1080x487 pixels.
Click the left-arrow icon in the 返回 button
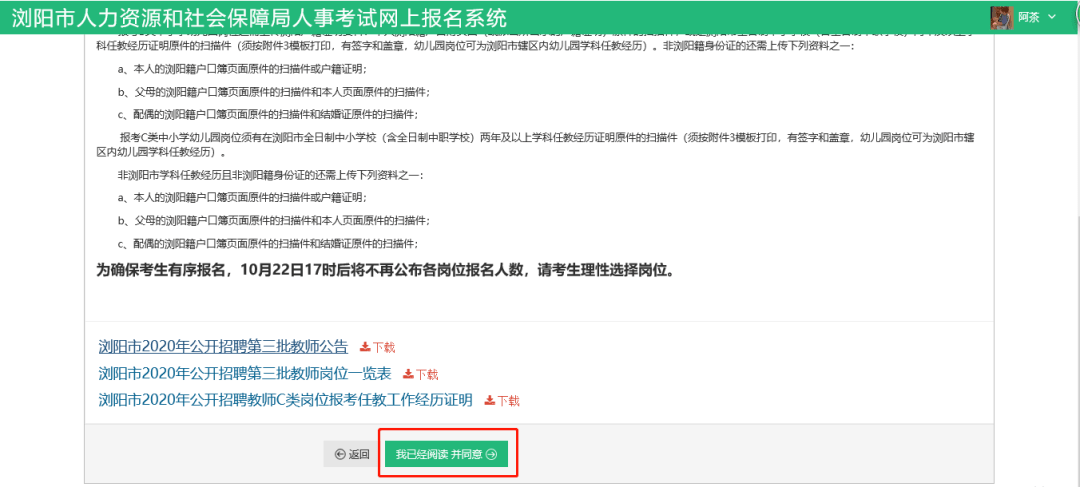tap(340, 455)
